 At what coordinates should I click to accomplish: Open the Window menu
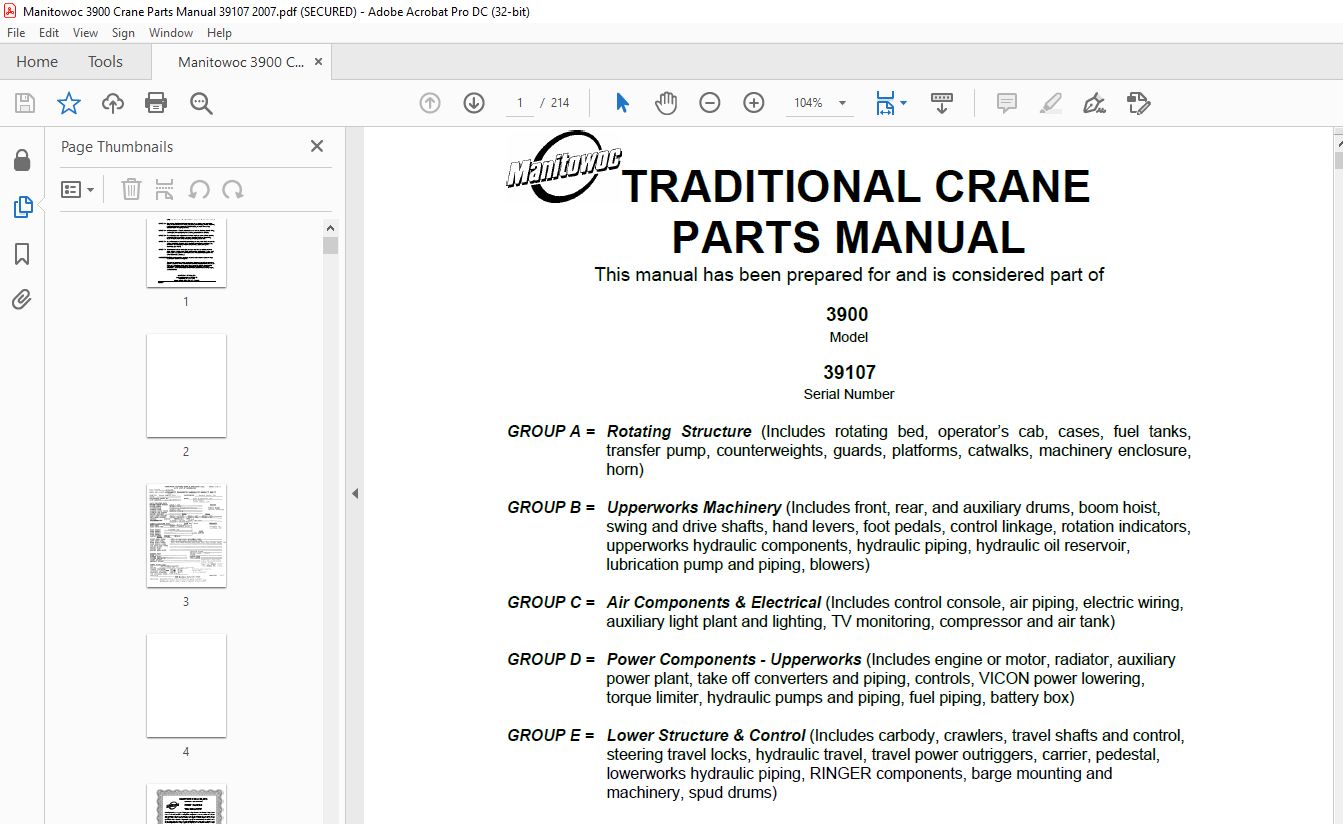click(x=171, y=33)
